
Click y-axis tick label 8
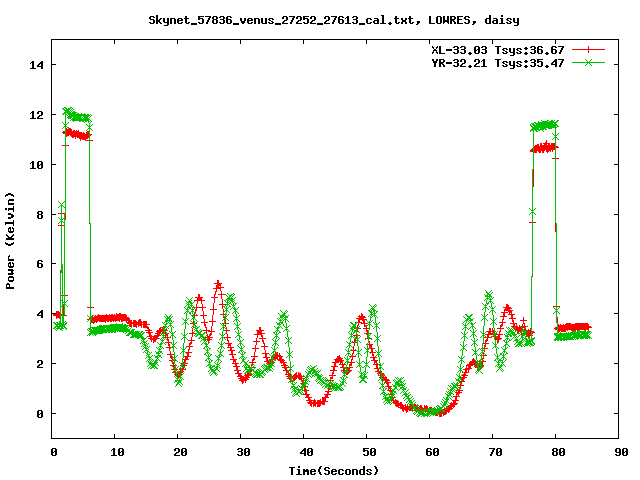(40, 215)
